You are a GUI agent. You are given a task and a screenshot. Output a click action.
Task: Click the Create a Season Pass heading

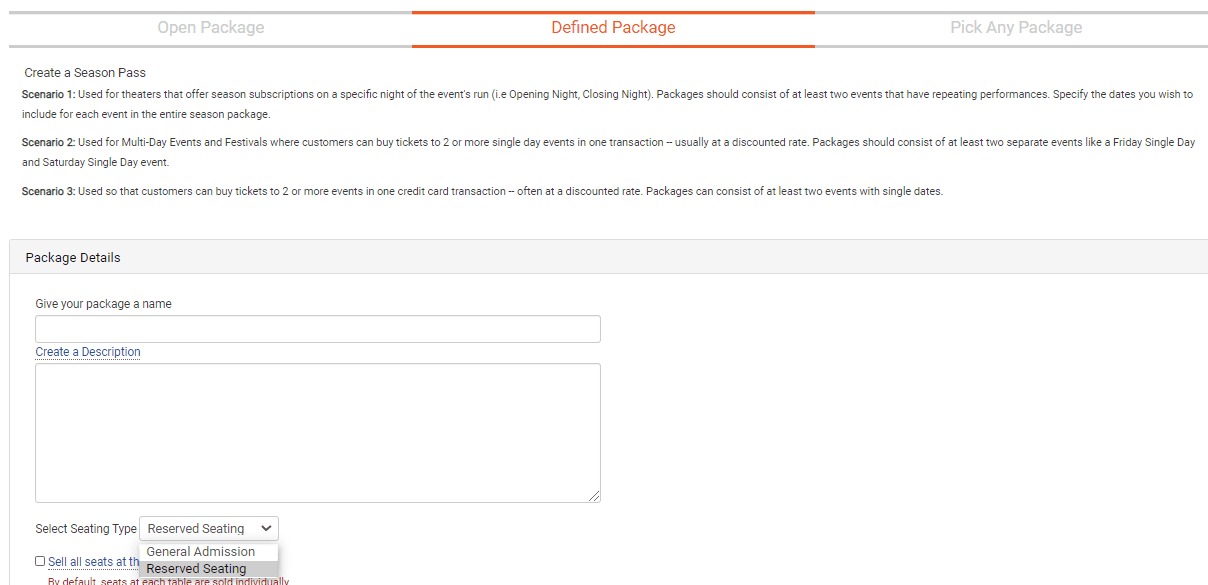(x=85, y=73)
